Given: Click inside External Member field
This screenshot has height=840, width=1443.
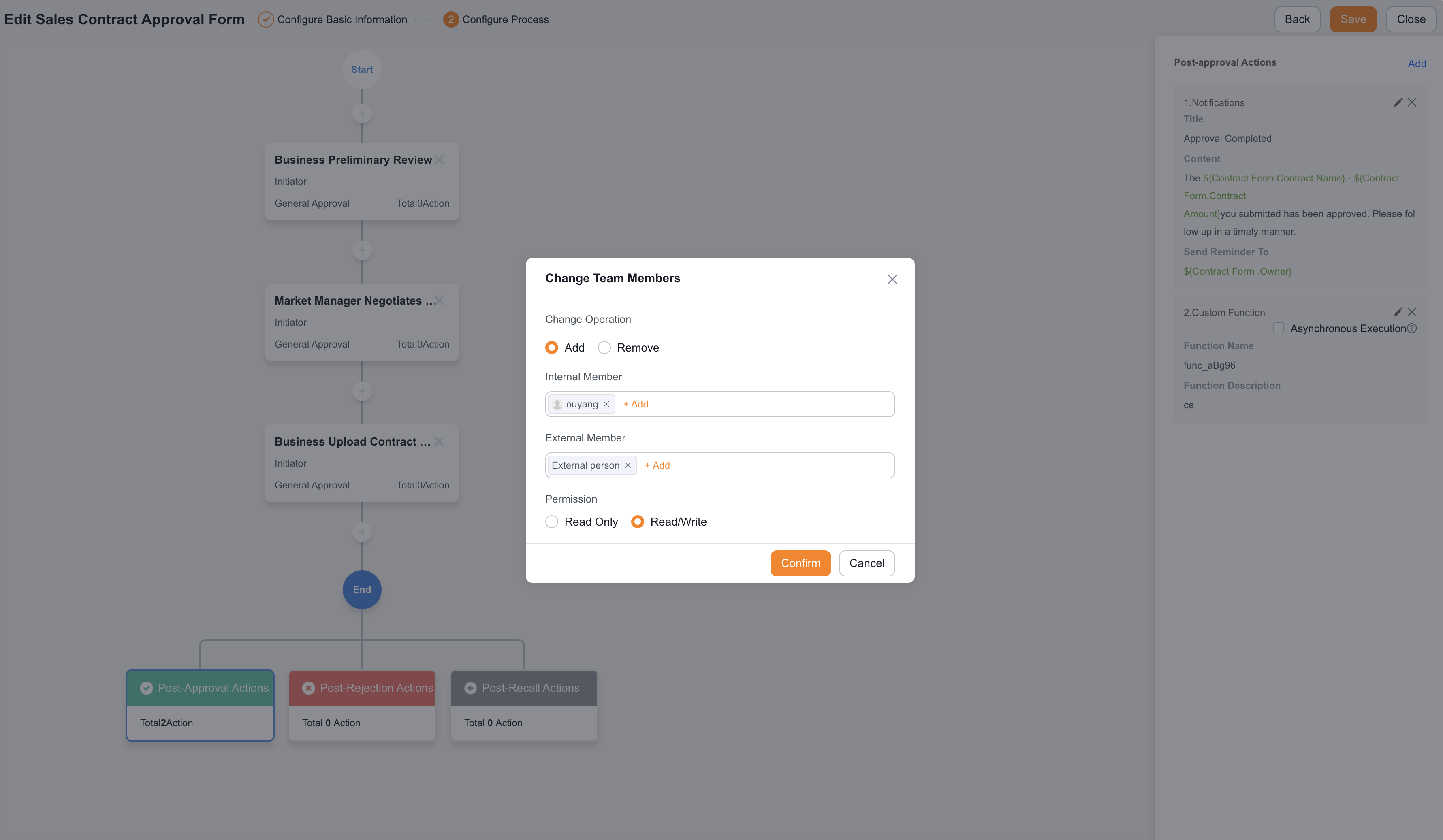Looking at the screenshot, I should [x=720, y=465].
